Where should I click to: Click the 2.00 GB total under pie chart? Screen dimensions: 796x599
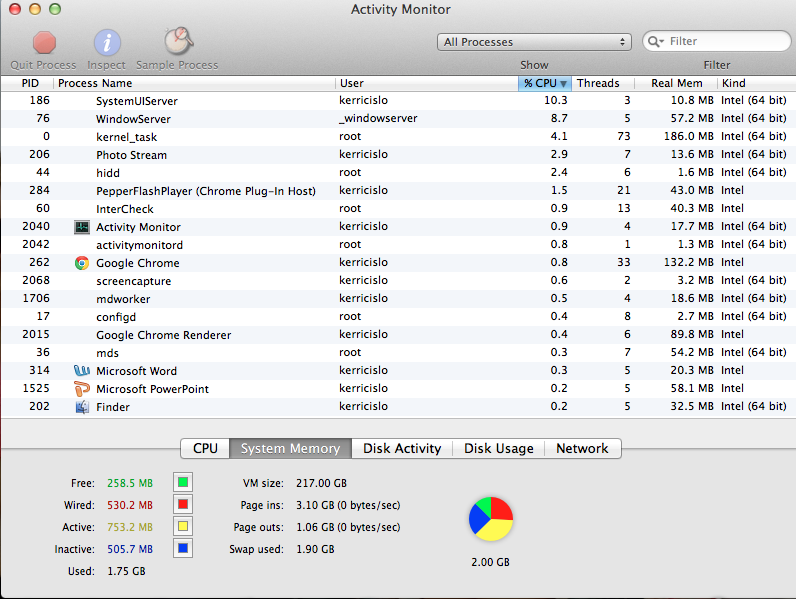[x=490, y=562]
